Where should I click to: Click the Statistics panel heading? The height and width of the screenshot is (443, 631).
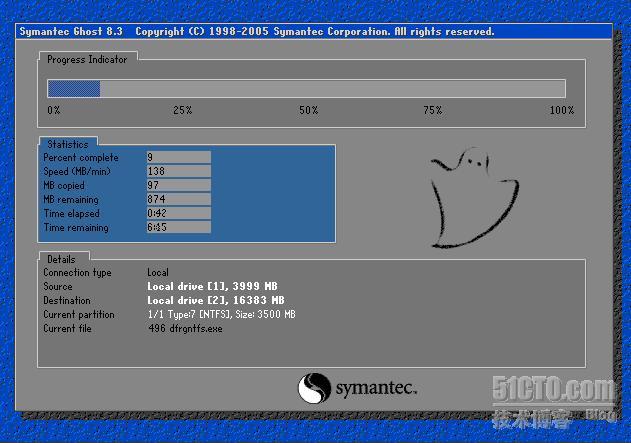point(68,144)
